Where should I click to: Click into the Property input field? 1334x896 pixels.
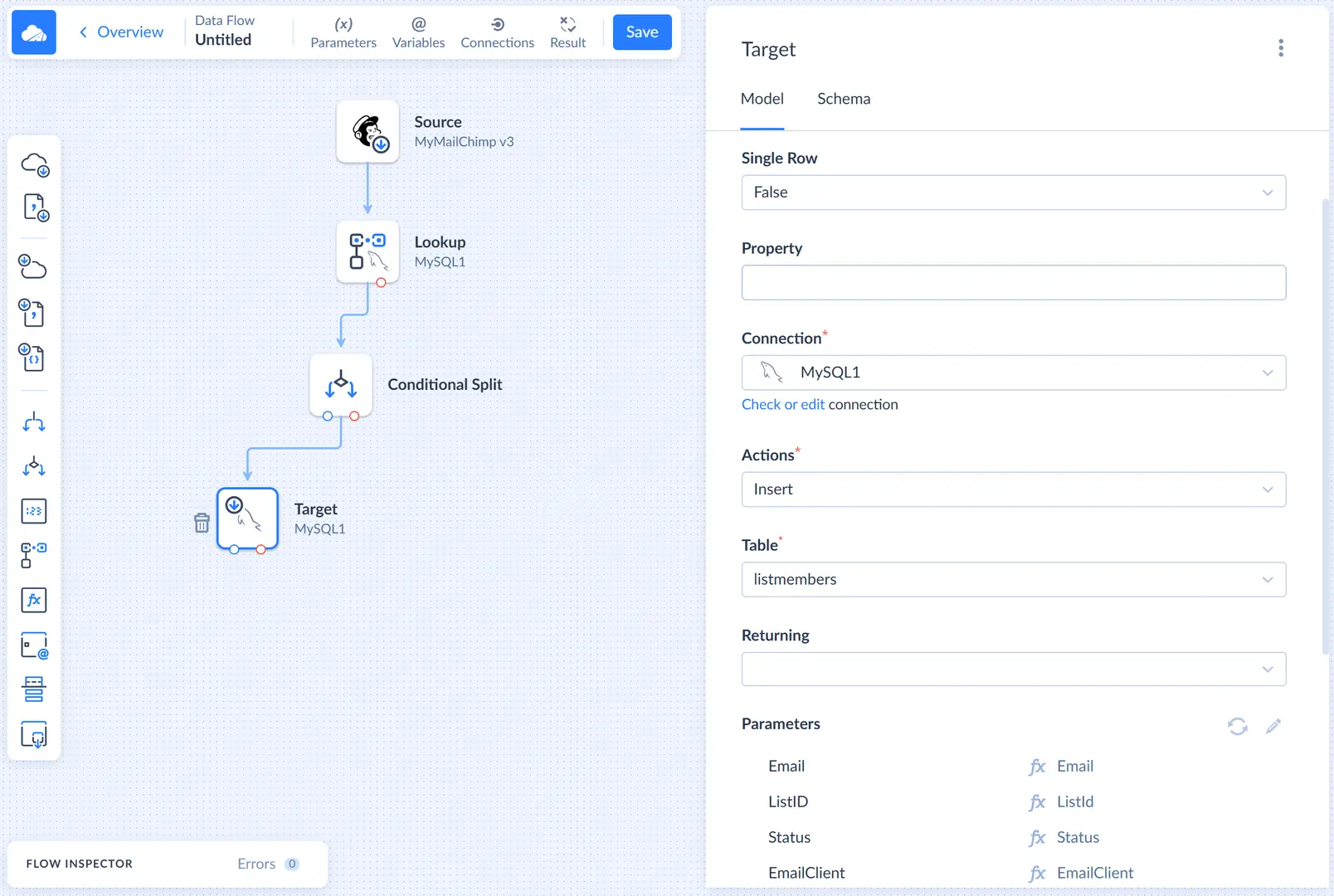coord(1014,283)
